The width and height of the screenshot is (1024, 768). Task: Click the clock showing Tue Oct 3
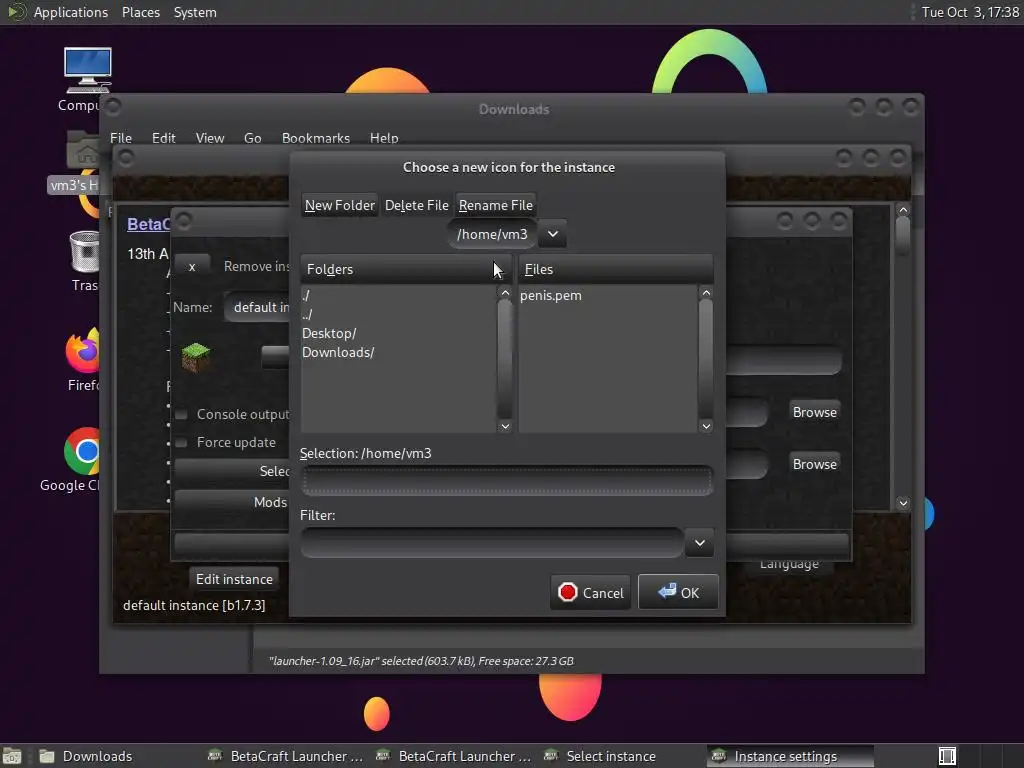click(970, 12)
